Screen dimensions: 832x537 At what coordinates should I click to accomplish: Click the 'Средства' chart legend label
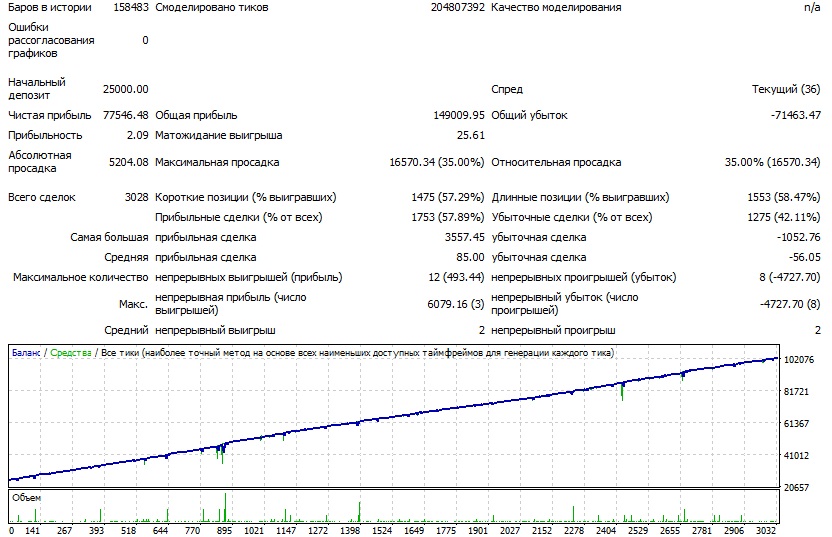[x=71, y=353]
